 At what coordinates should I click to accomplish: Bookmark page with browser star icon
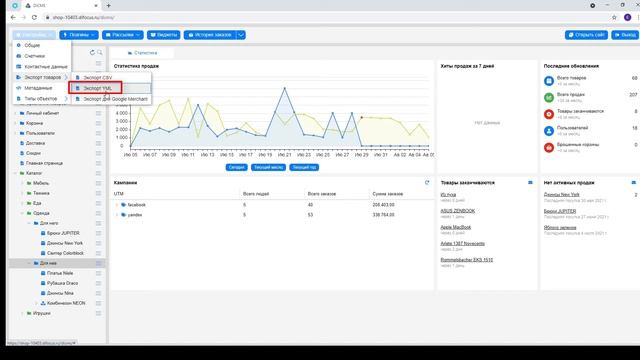pyautogui.click(x=614, y=18)
